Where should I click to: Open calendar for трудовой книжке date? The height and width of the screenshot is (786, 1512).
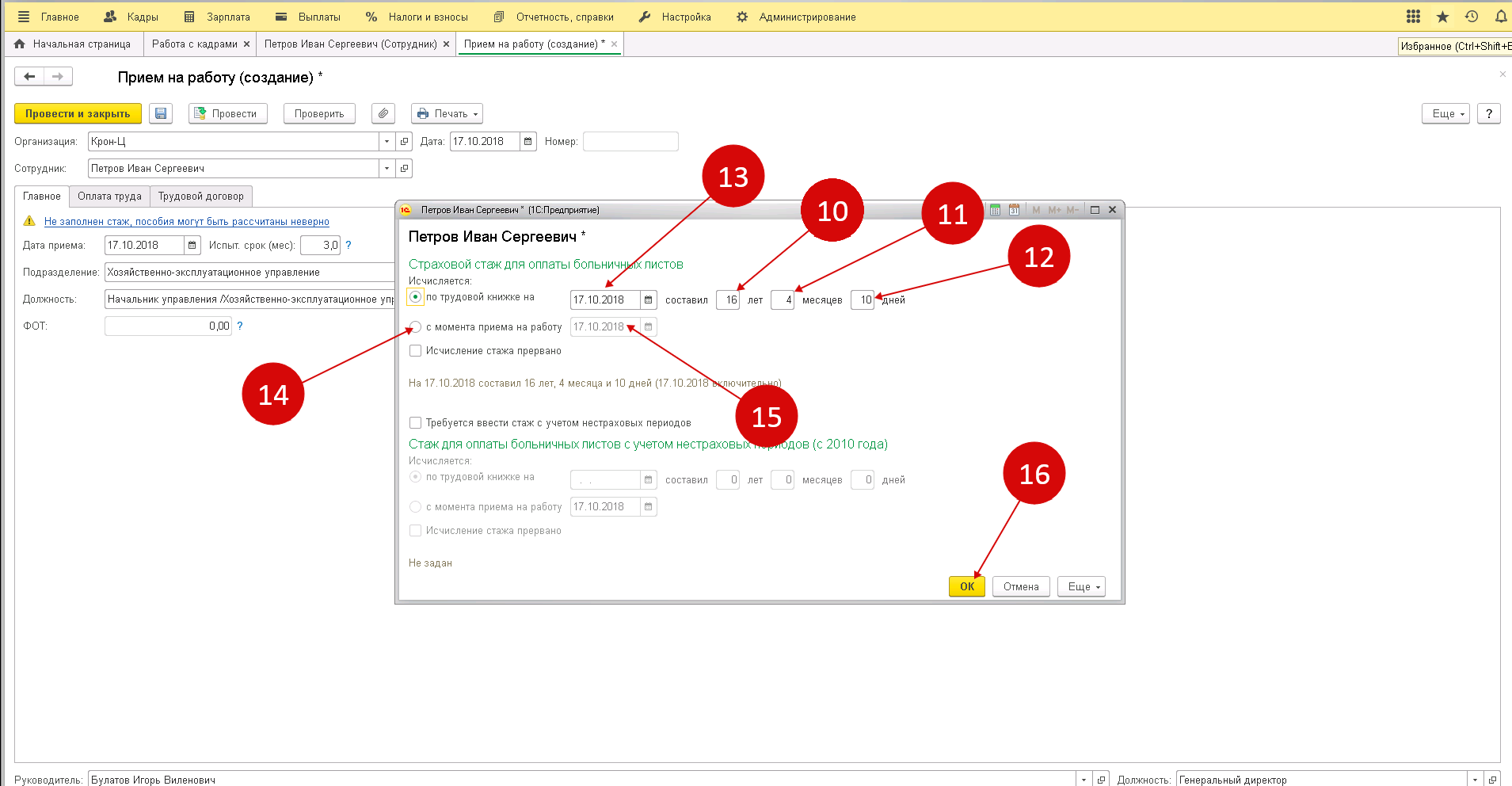[649, 300]
